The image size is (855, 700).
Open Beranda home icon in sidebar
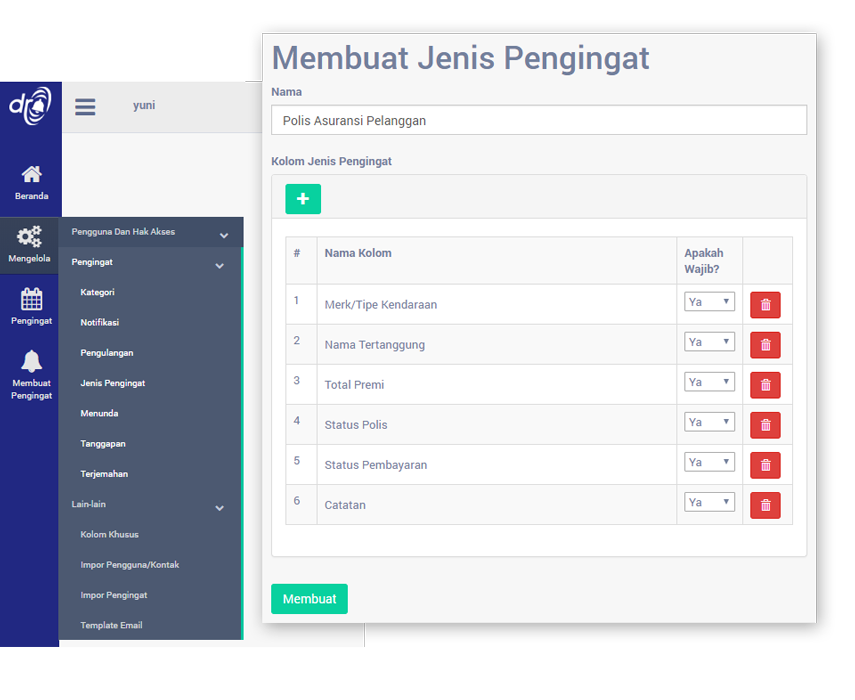tap(31, 175)
